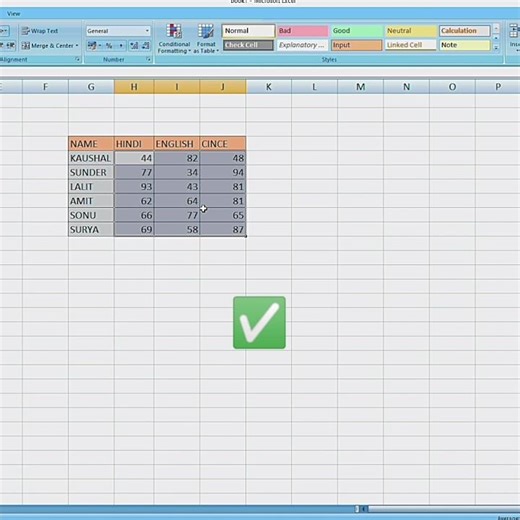Open Number group dialog launcher
This screenshot has height=520, width=520.
pos(149,59)
